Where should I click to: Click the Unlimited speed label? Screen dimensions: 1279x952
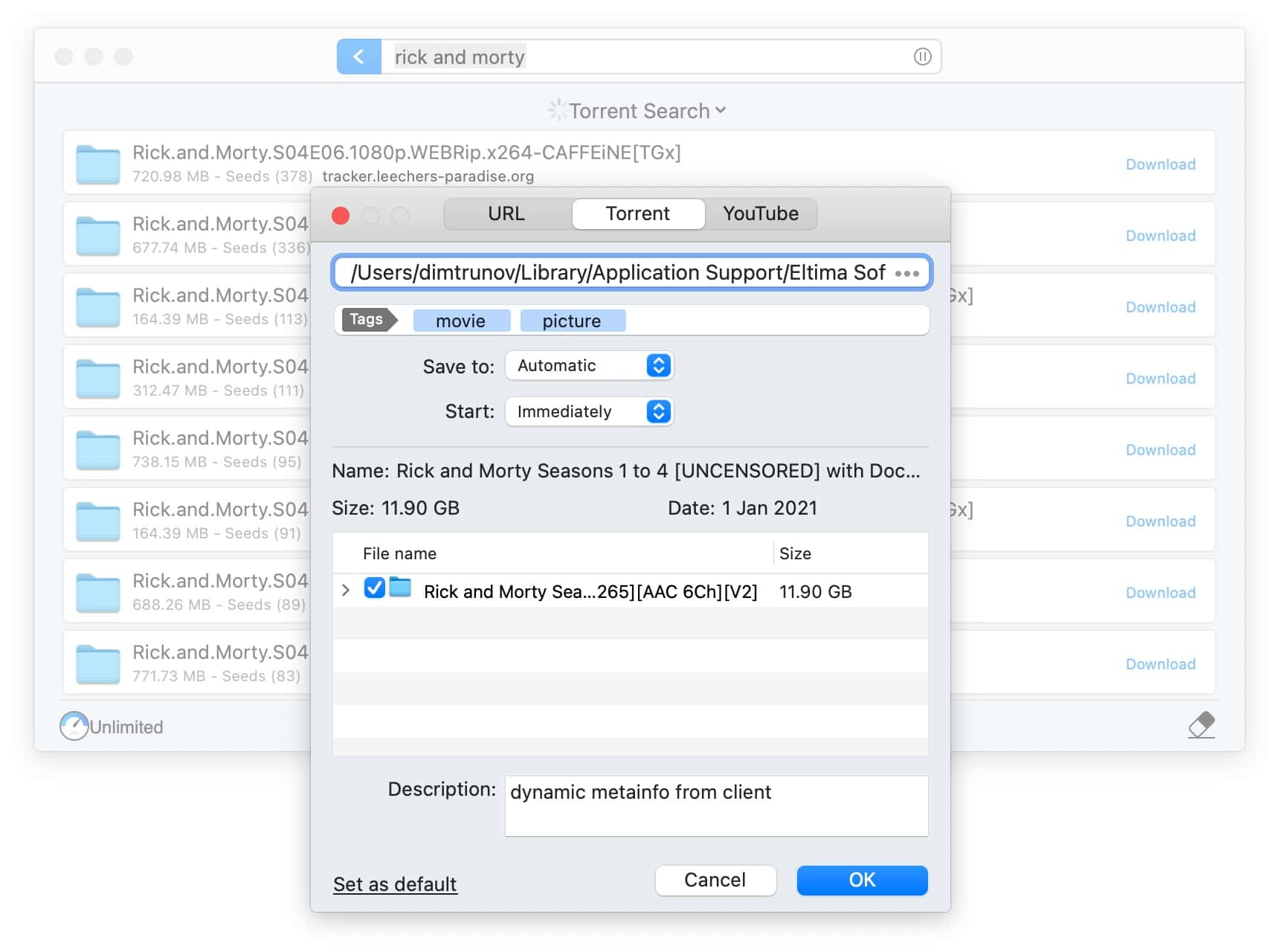[126, 727]
